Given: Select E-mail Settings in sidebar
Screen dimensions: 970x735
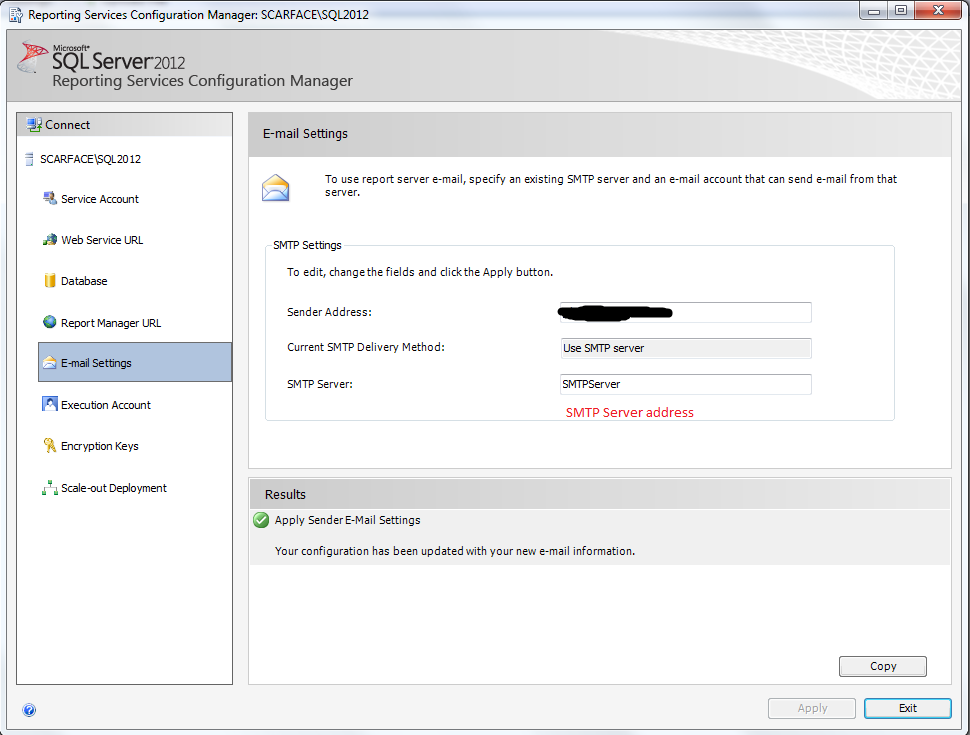Looking at the screenshot, I should [x=135, y=363].
